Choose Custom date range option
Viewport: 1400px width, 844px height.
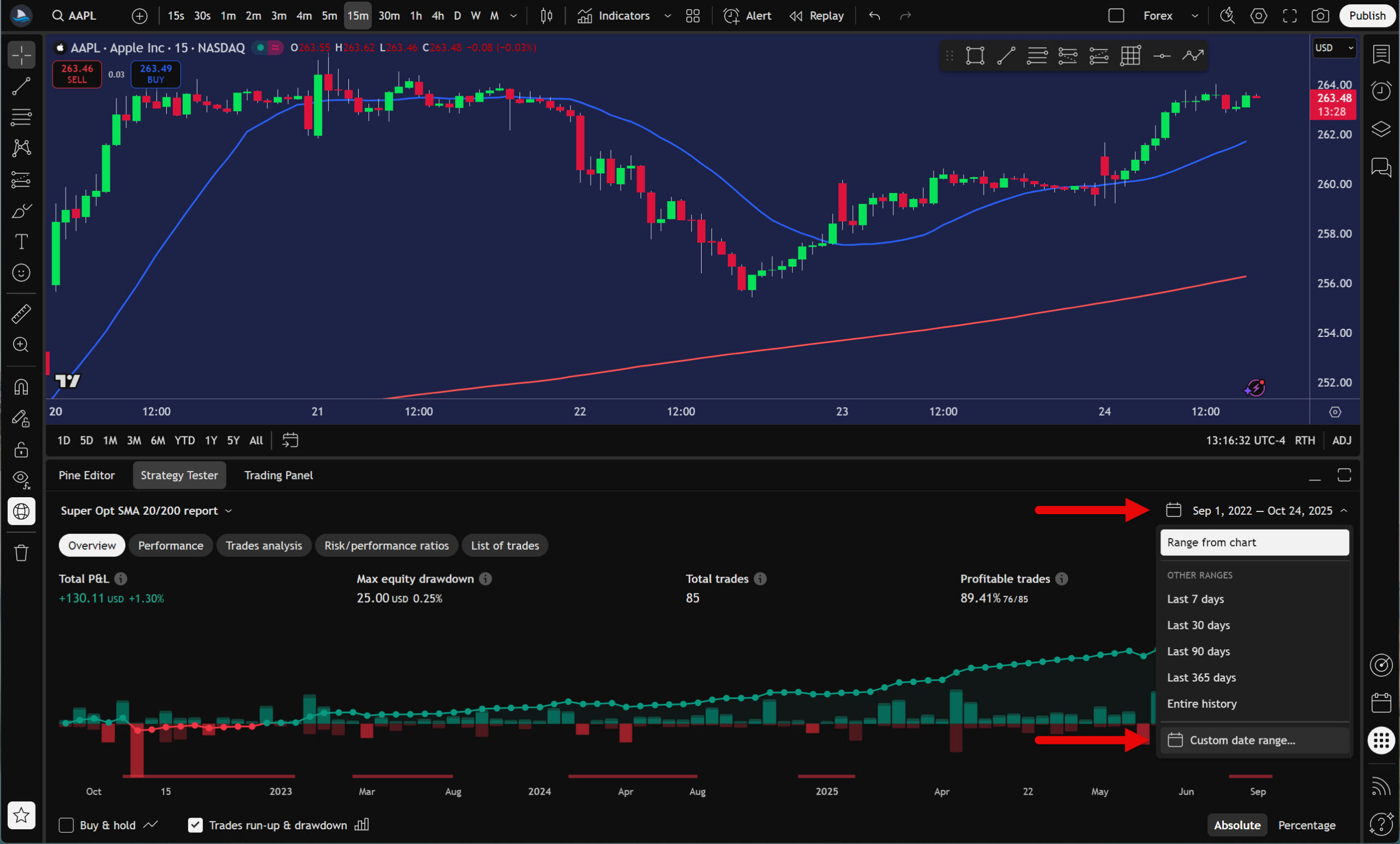(x=1242, y=740)
